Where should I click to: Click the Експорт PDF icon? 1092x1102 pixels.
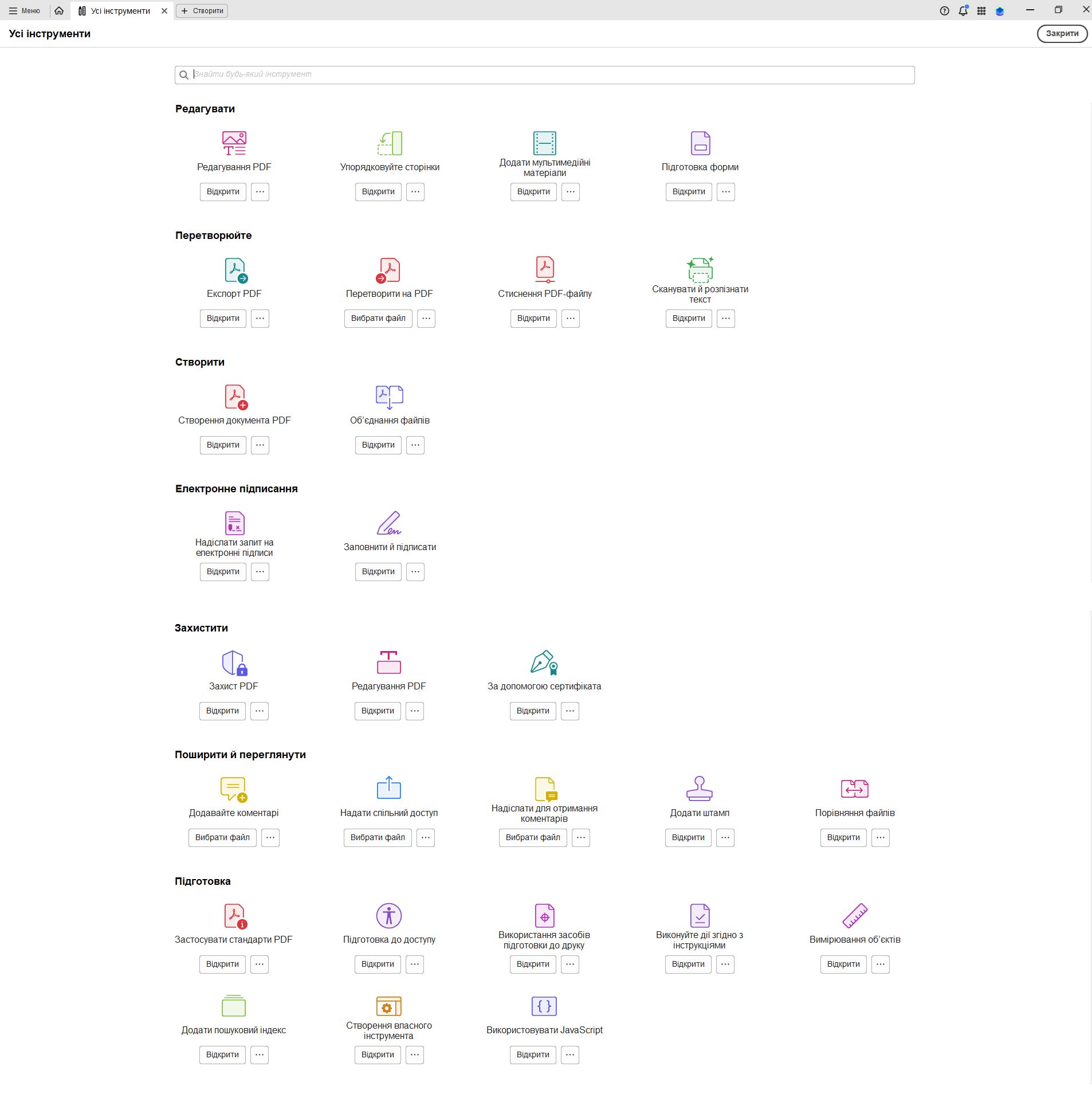(x=234, y=270)
